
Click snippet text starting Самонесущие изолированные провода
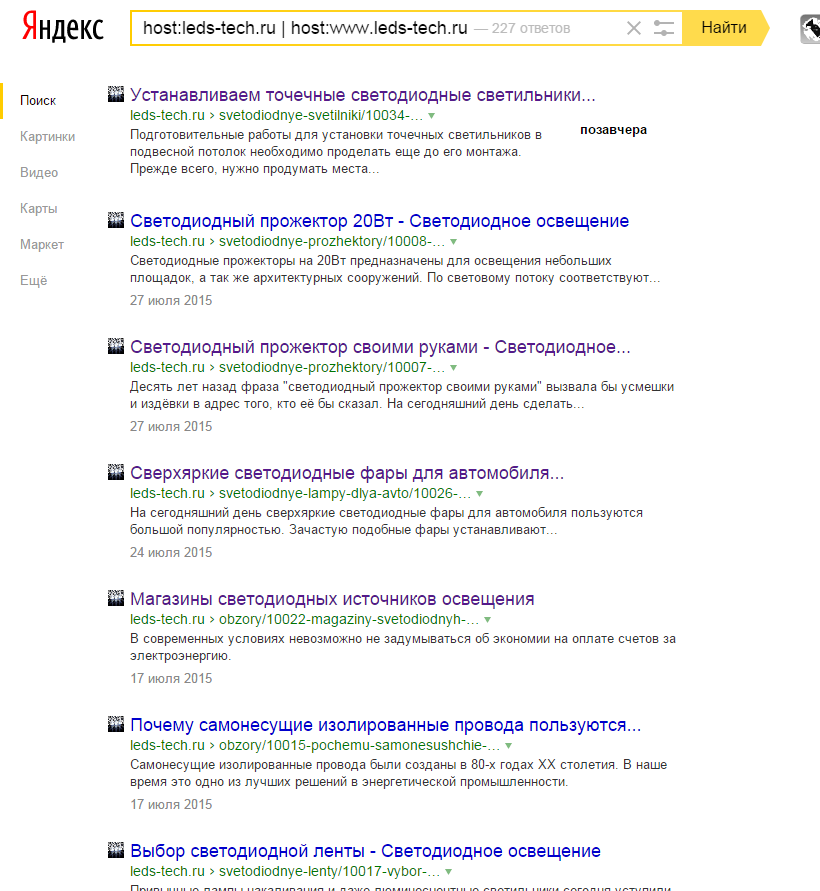(x=398, y=773)
